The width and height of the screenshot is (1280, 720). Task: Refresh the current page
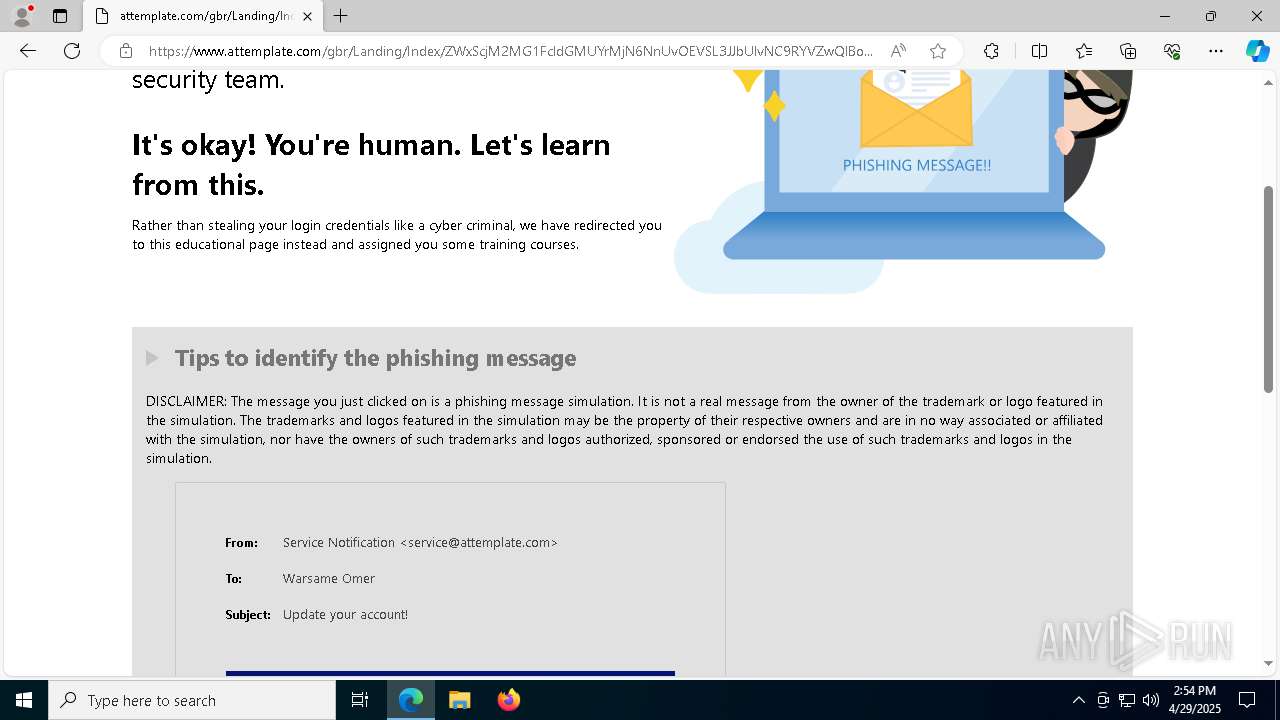[72, 51]
